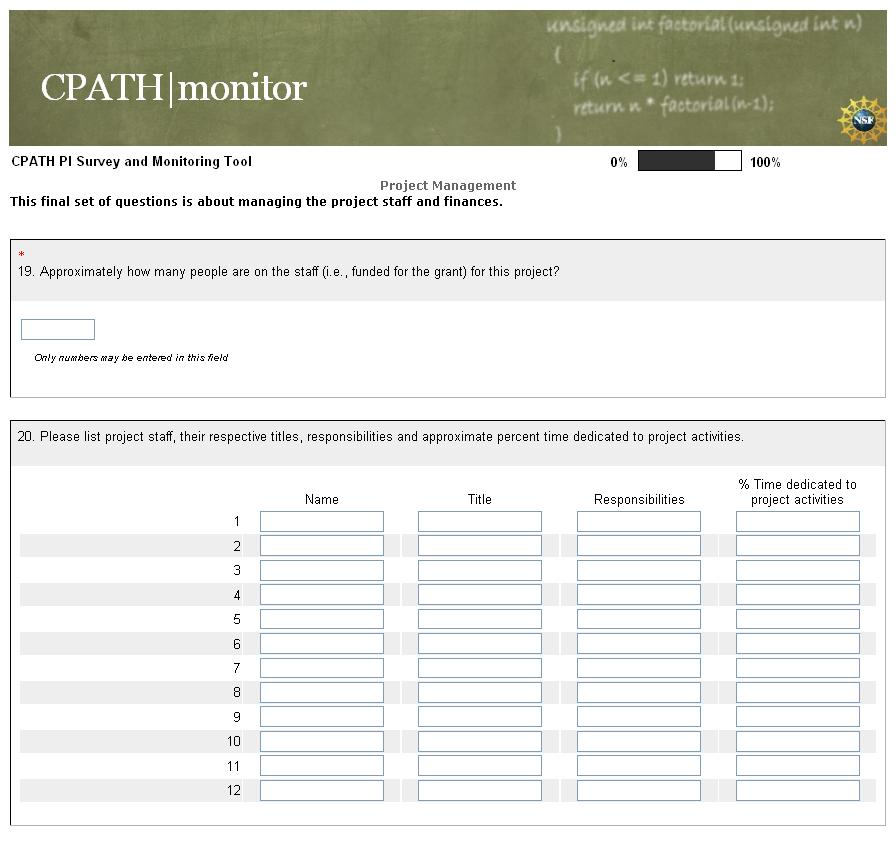Image resolution: width=896 pixels, height=841 pixels.
Task: Click the Name field in row 4
Action: click(x=322, y=595)
